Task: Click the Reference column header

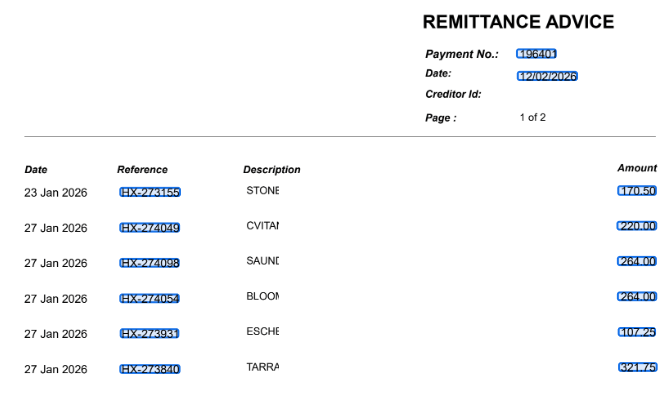Action: tap(142, 170)
